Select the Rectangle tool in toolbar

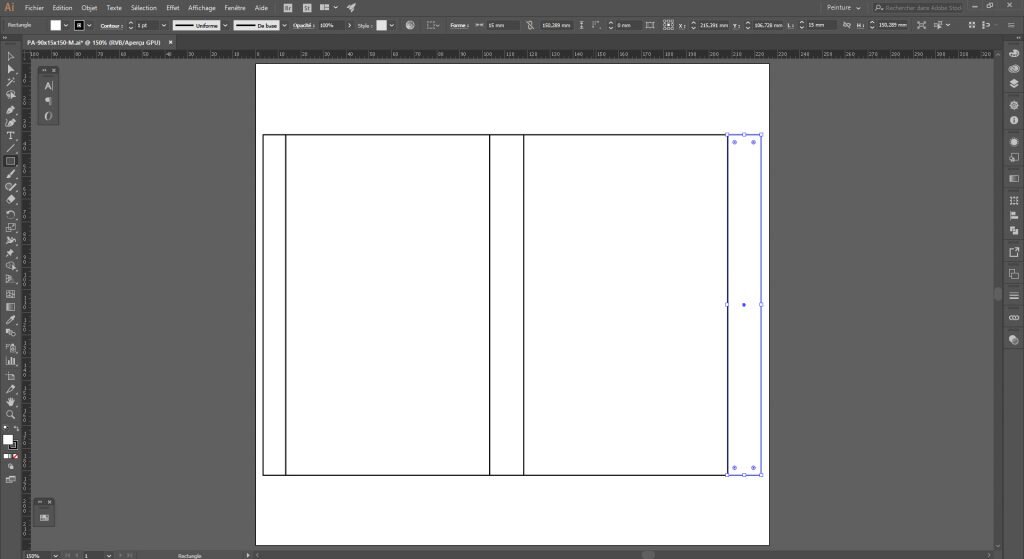11,161
